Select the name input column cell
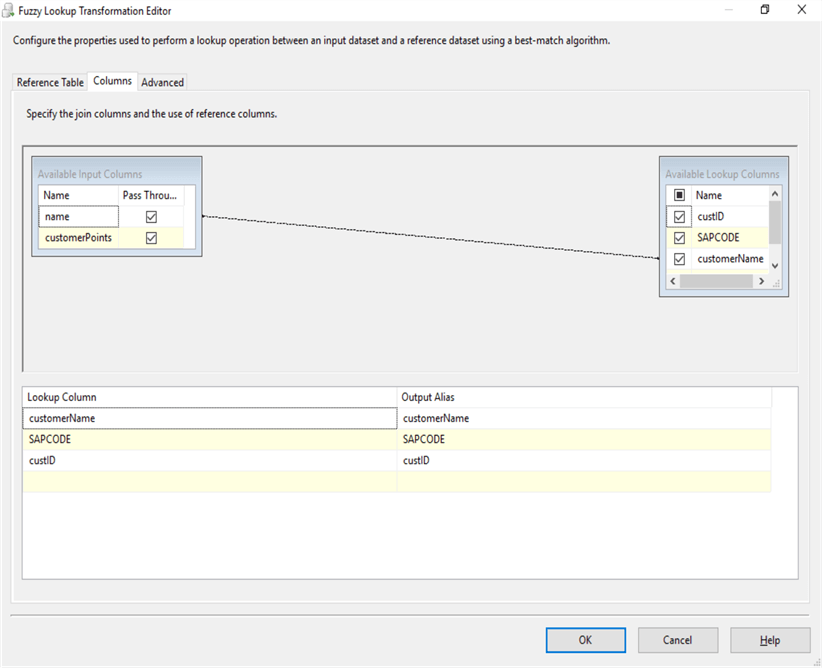 click(x=78, y=216)
